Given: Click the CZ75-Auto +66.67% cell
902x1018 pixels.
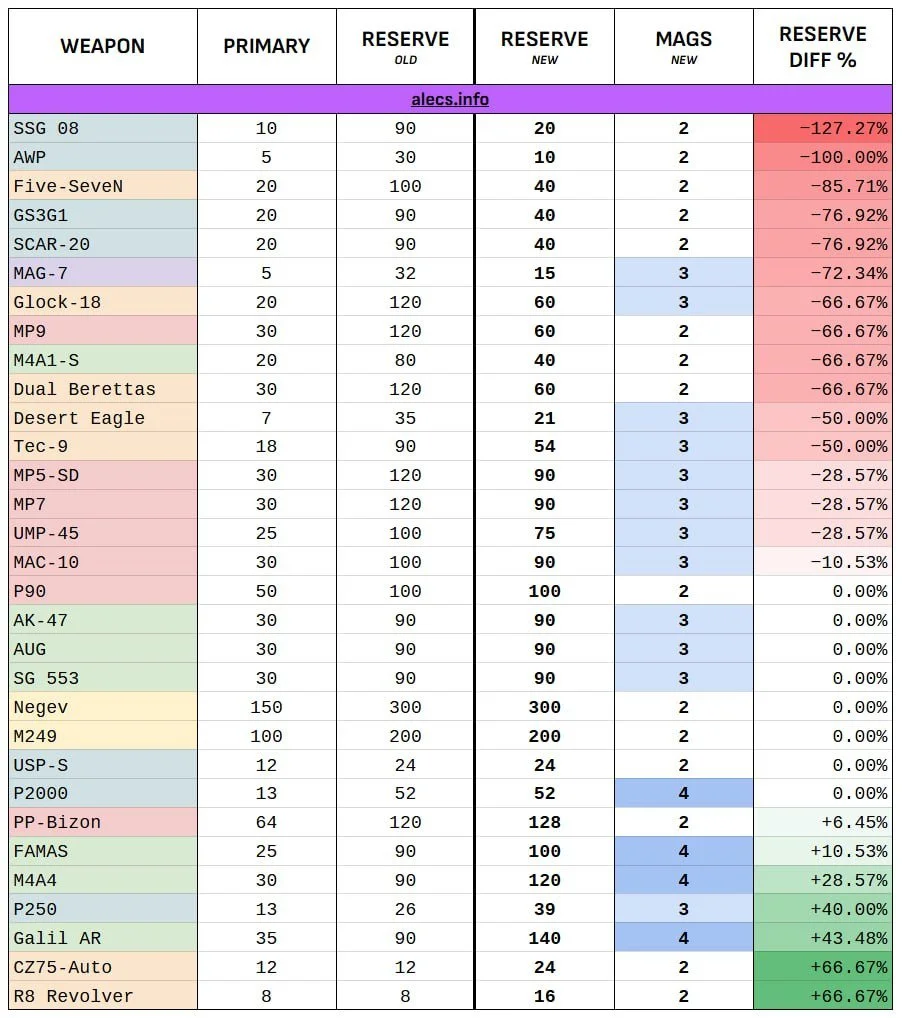Looking at the screenshot, I should coord(823,967).
